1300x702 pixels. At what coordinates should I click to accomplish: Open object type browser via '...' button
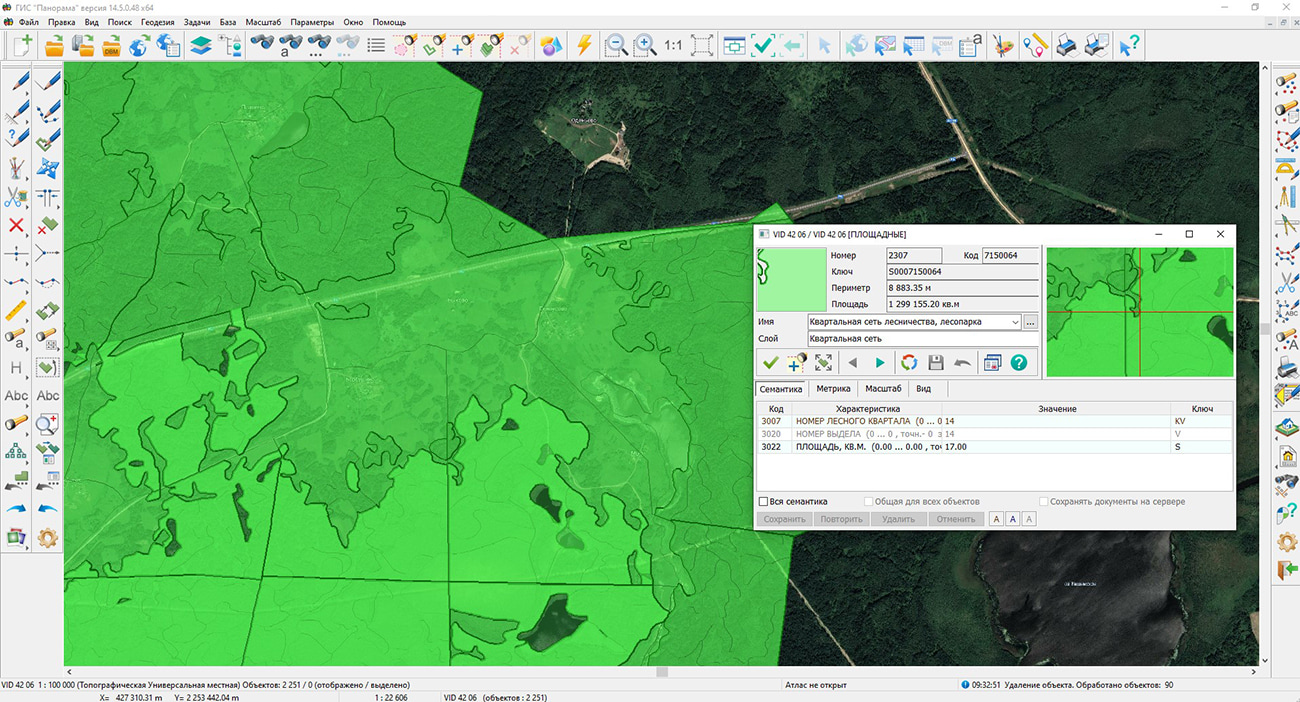pos(1031,322)
